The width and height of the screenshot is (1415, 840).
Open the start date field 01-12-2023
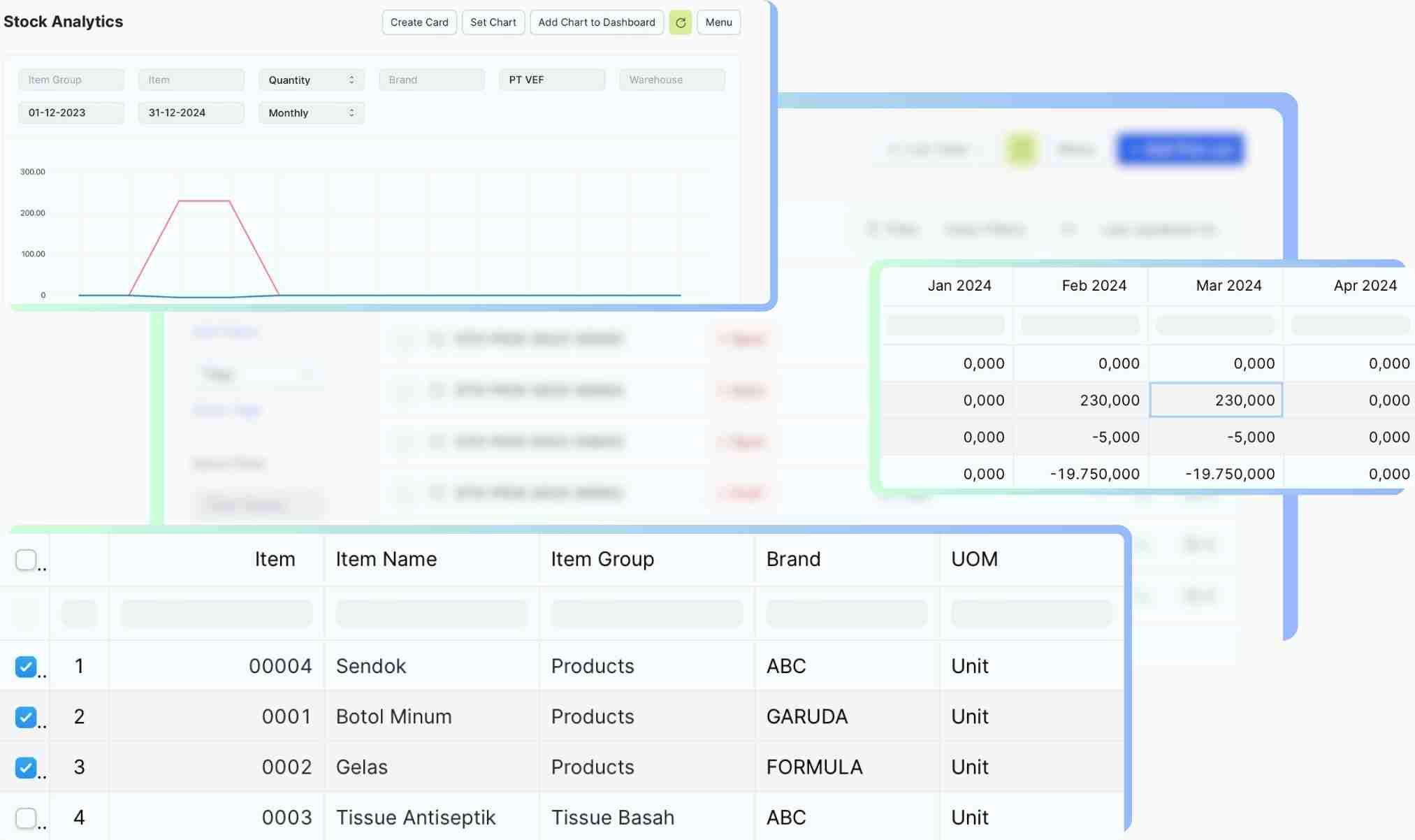(71, 113)
